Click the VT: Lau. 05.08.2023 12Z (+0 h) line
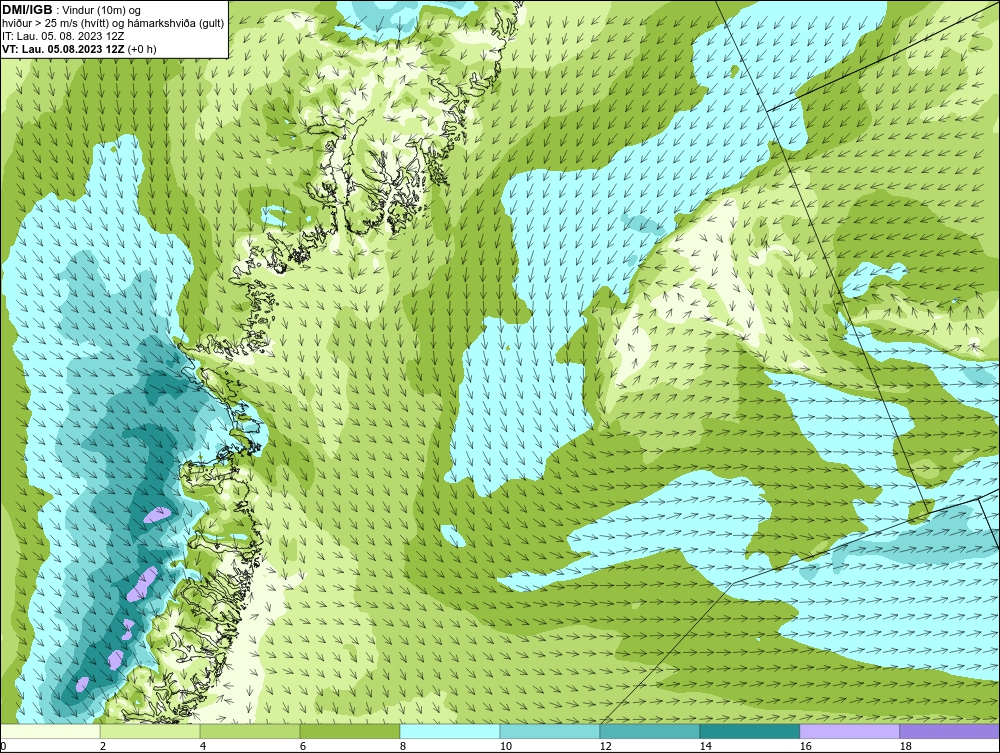1000x753 pixels. tap(79, 49)
